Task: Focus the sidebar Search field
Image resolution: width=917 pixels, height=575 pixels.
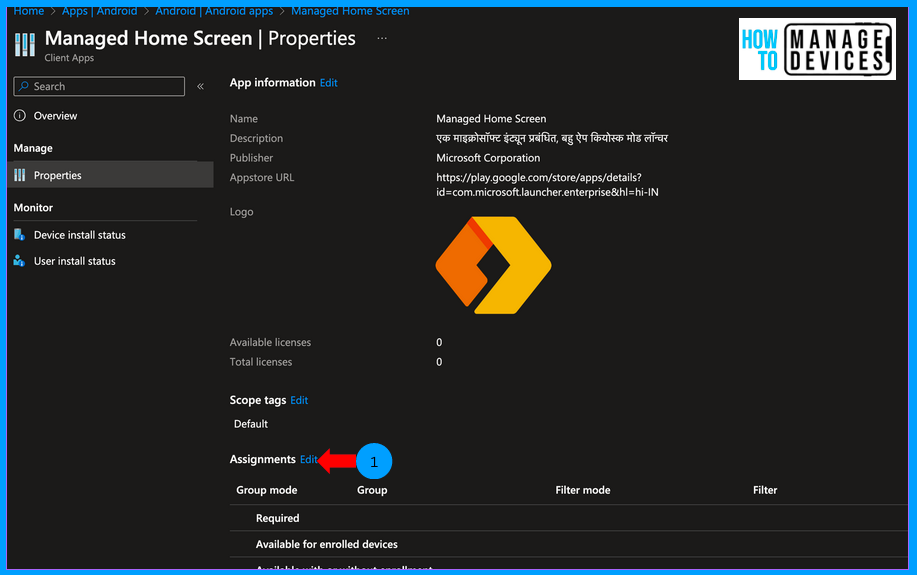Action: click(99, 87)
